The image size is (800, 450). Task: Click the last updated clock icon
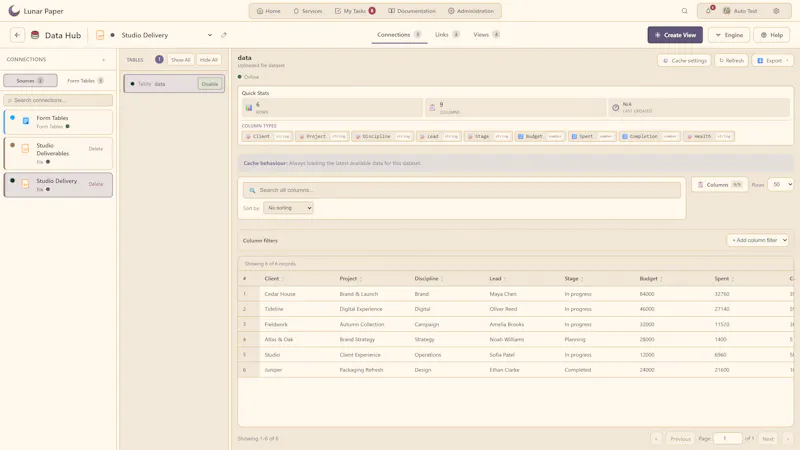[616, 108]
